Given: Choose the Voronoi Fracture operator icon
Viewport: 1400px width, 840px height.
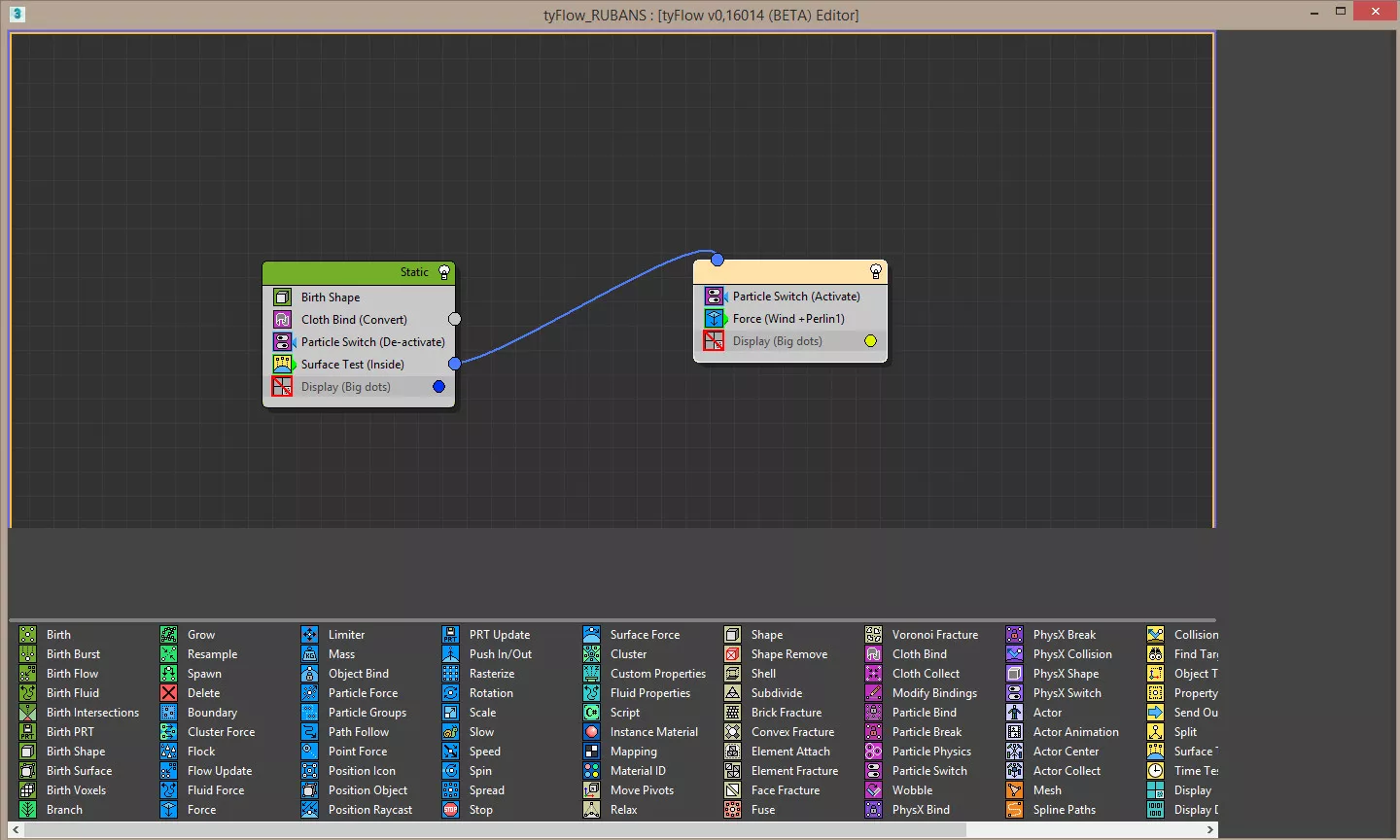Looking at the screenshot, I should point(874,635).
